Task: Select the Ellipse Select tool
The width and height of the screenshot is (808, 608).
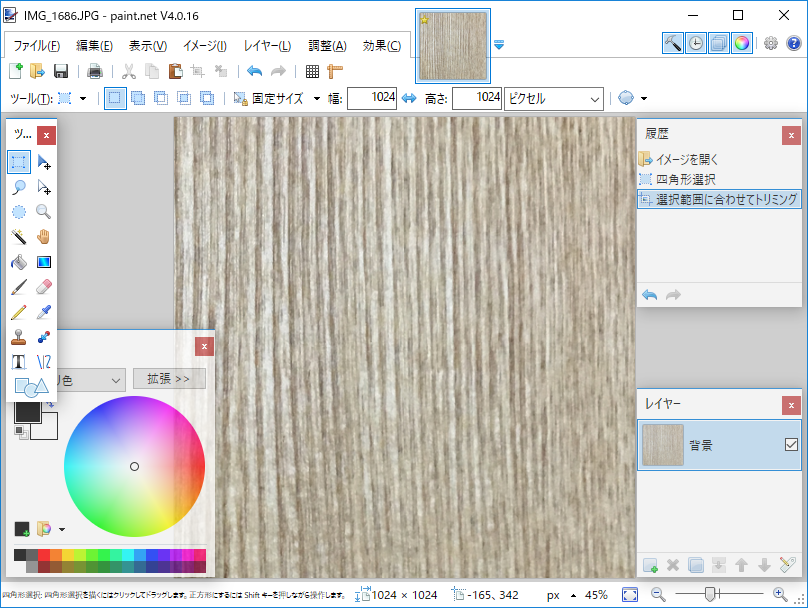Action: 19,212
